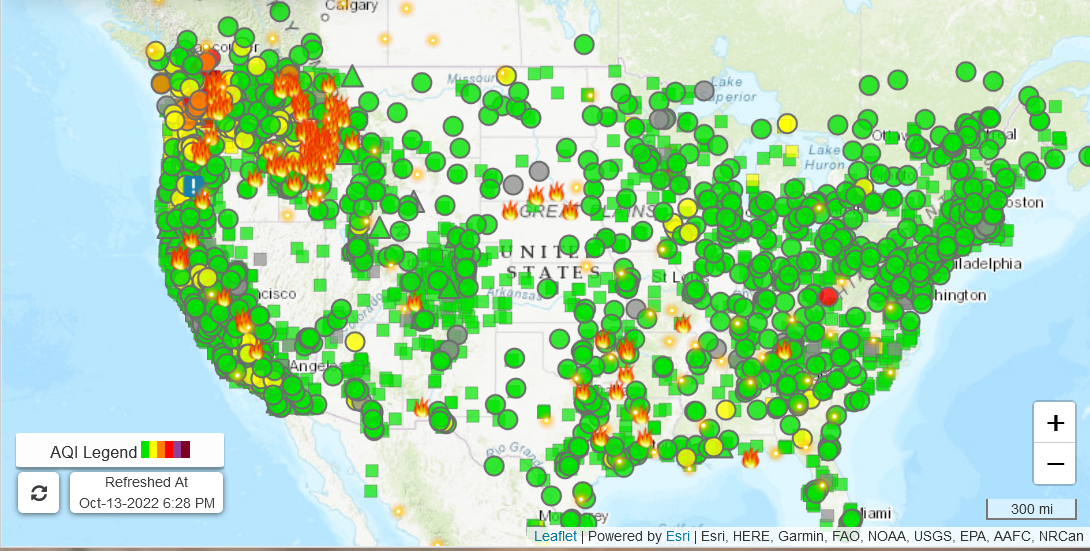Viewport: 1090px width, 551px height.
Task: Click fire icon on the Gulf Coast
Action: (x=750, y=458)
